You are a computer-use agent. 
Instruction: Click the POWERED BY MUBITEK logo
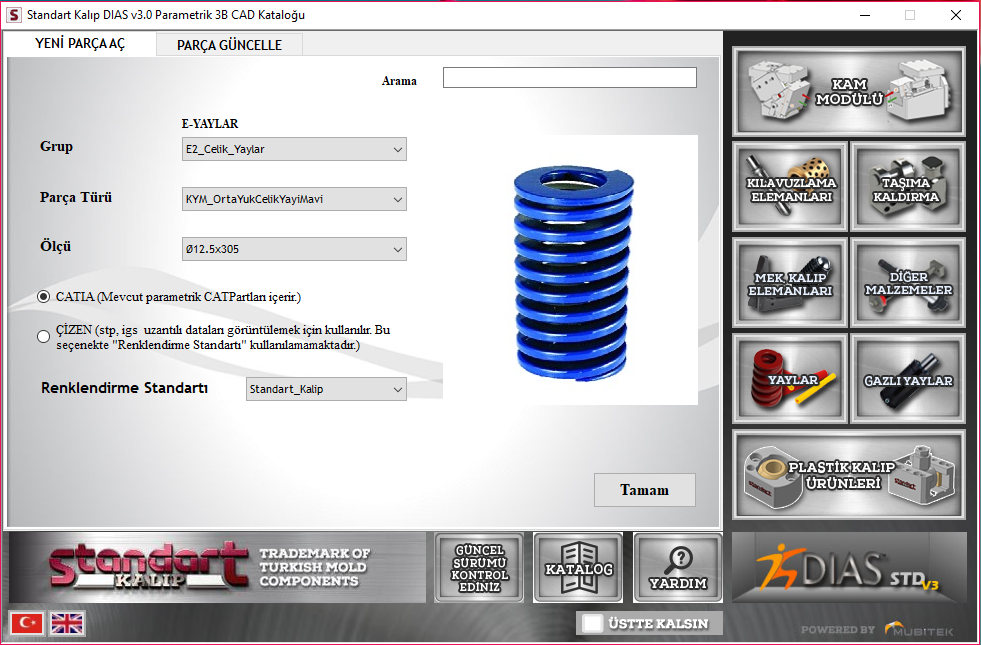[877, 629]
